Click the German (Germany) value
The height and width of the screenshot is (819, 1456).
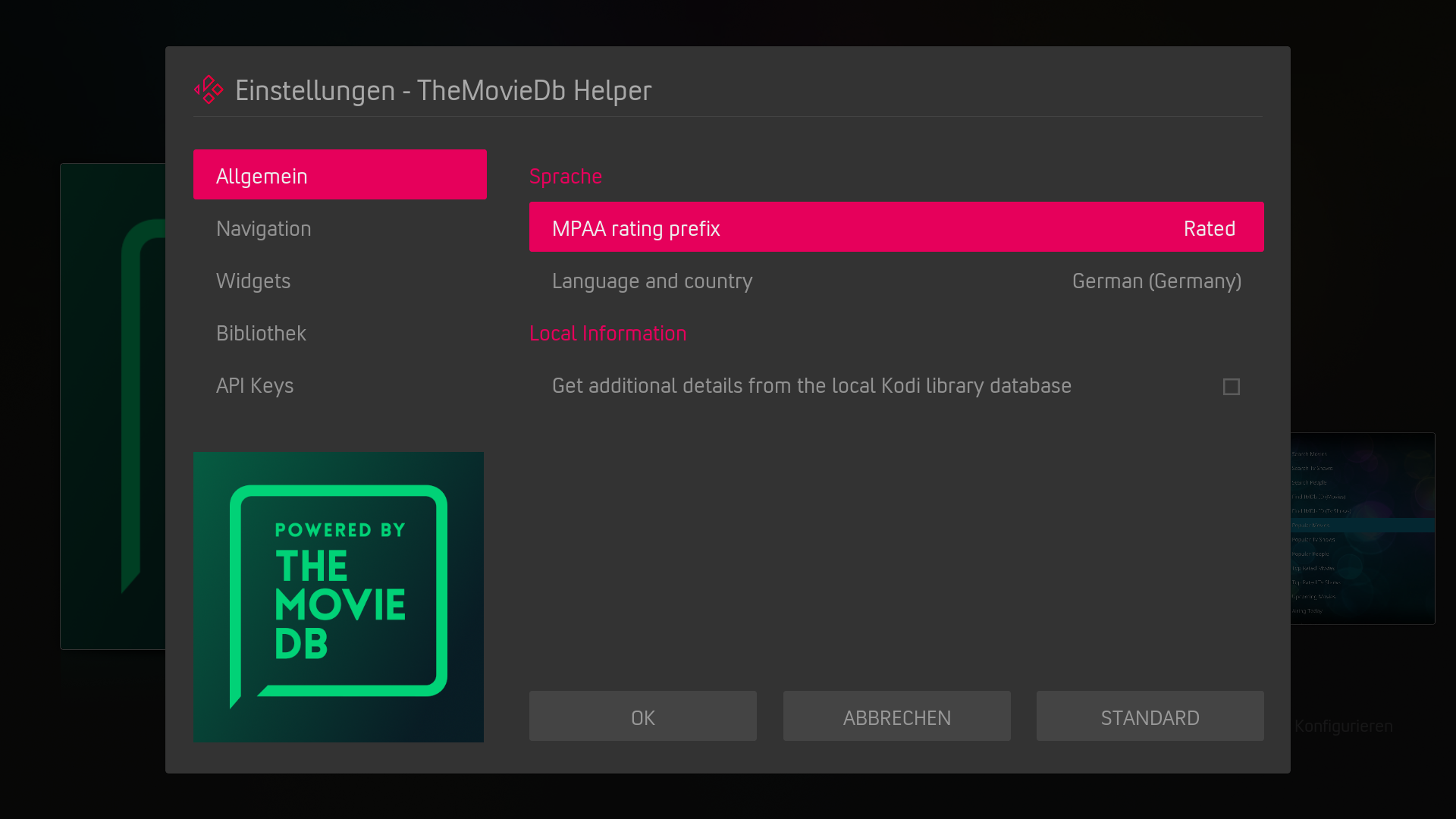click(x=1156, y=281)
